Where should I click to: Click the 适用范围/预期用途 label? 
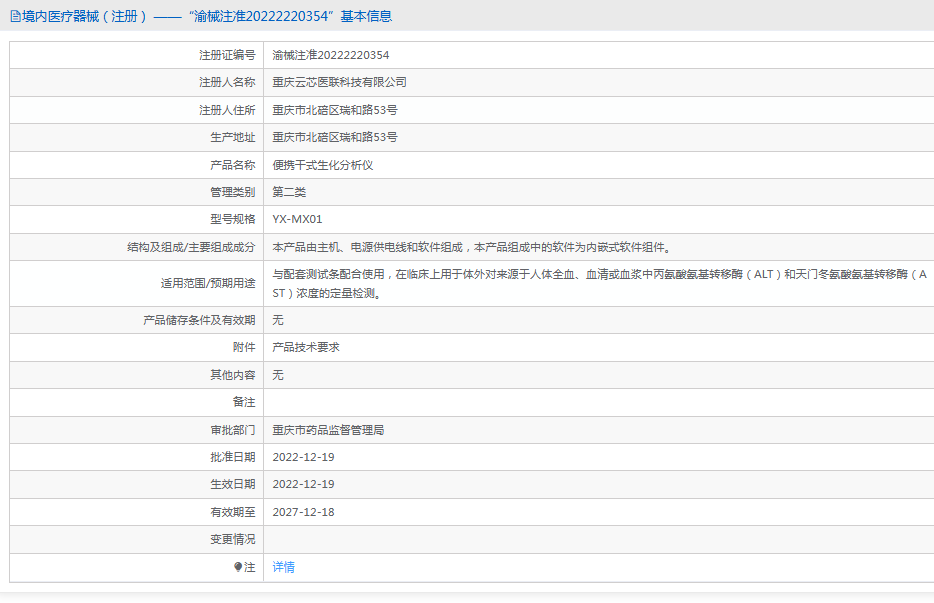[208, 283]
